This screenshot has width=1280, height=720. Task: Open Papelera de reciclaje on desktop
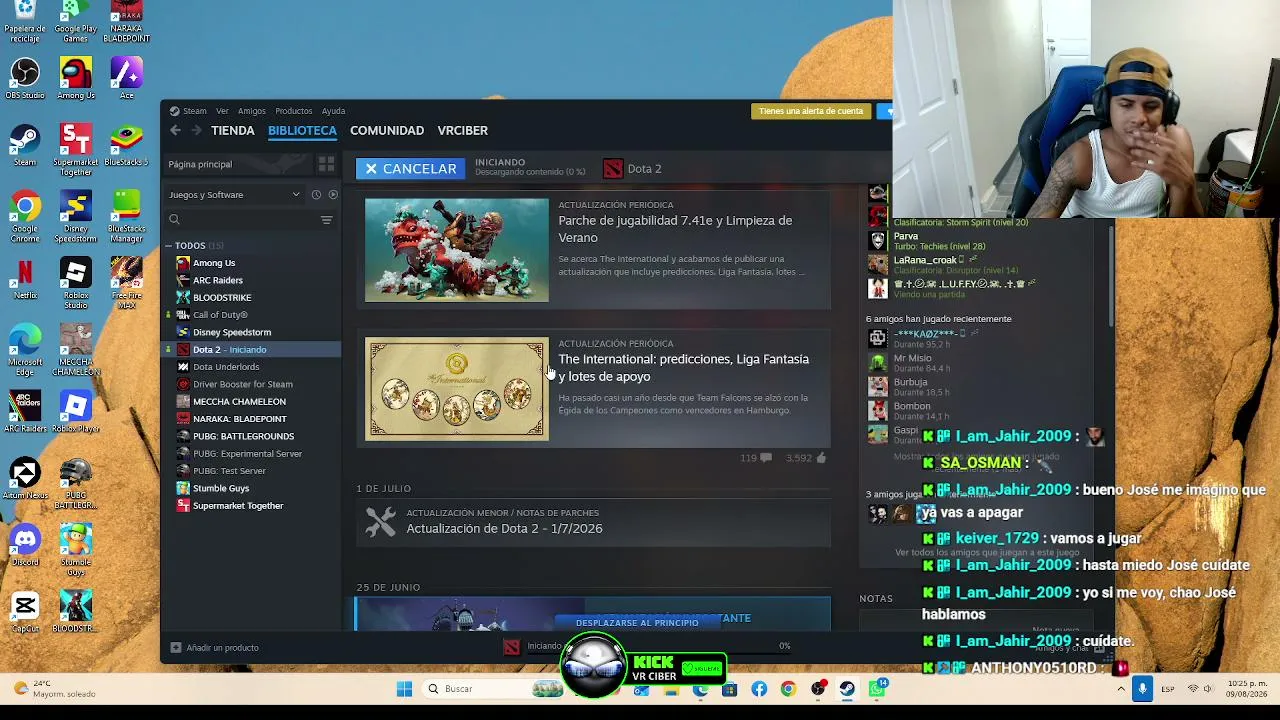click(x=25, y=22)
